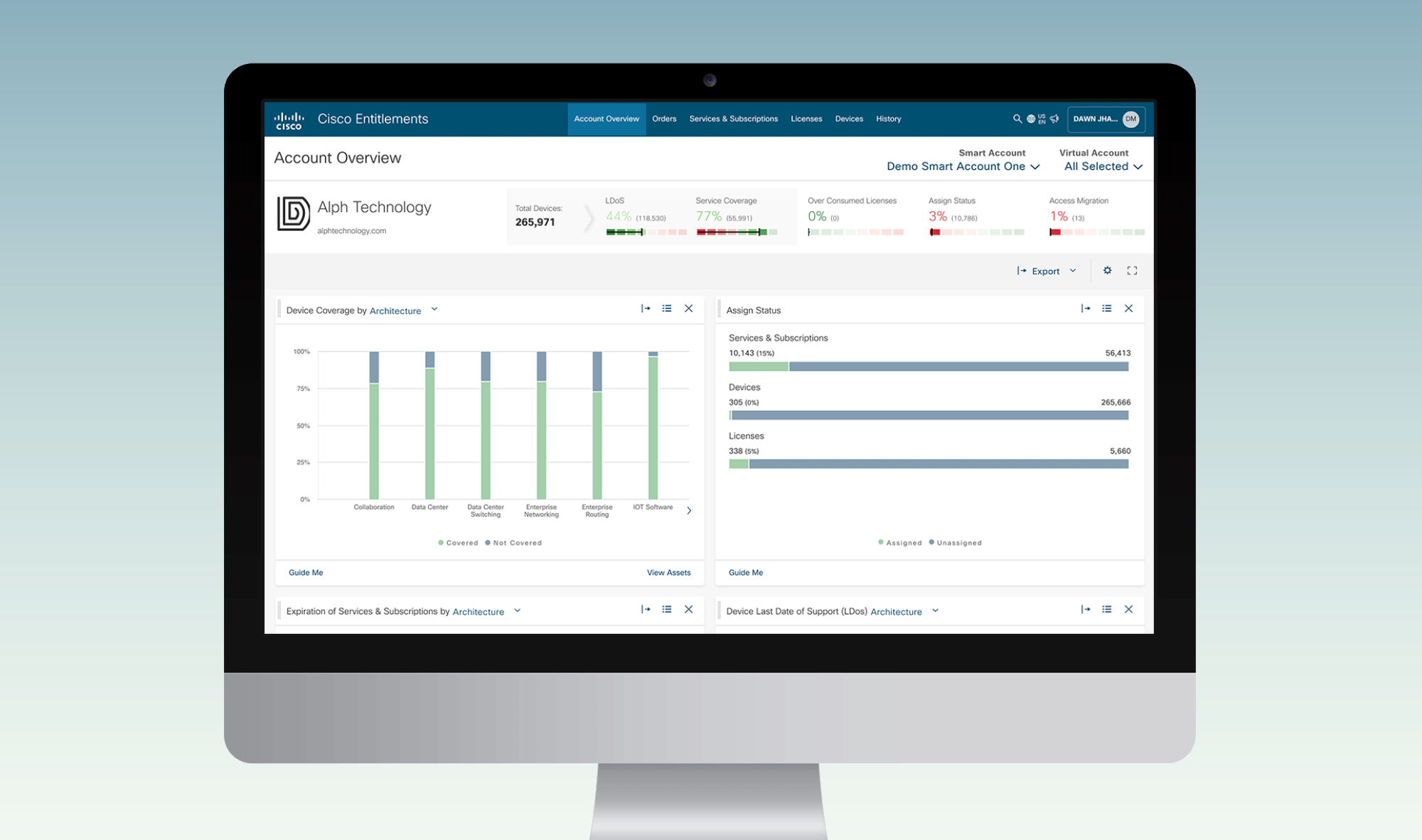Image resolution: width=1422 pixels, height=840 pixels.
Task: Open the Virtual Account All Selected dropdown
Action: click(1103, 166)
